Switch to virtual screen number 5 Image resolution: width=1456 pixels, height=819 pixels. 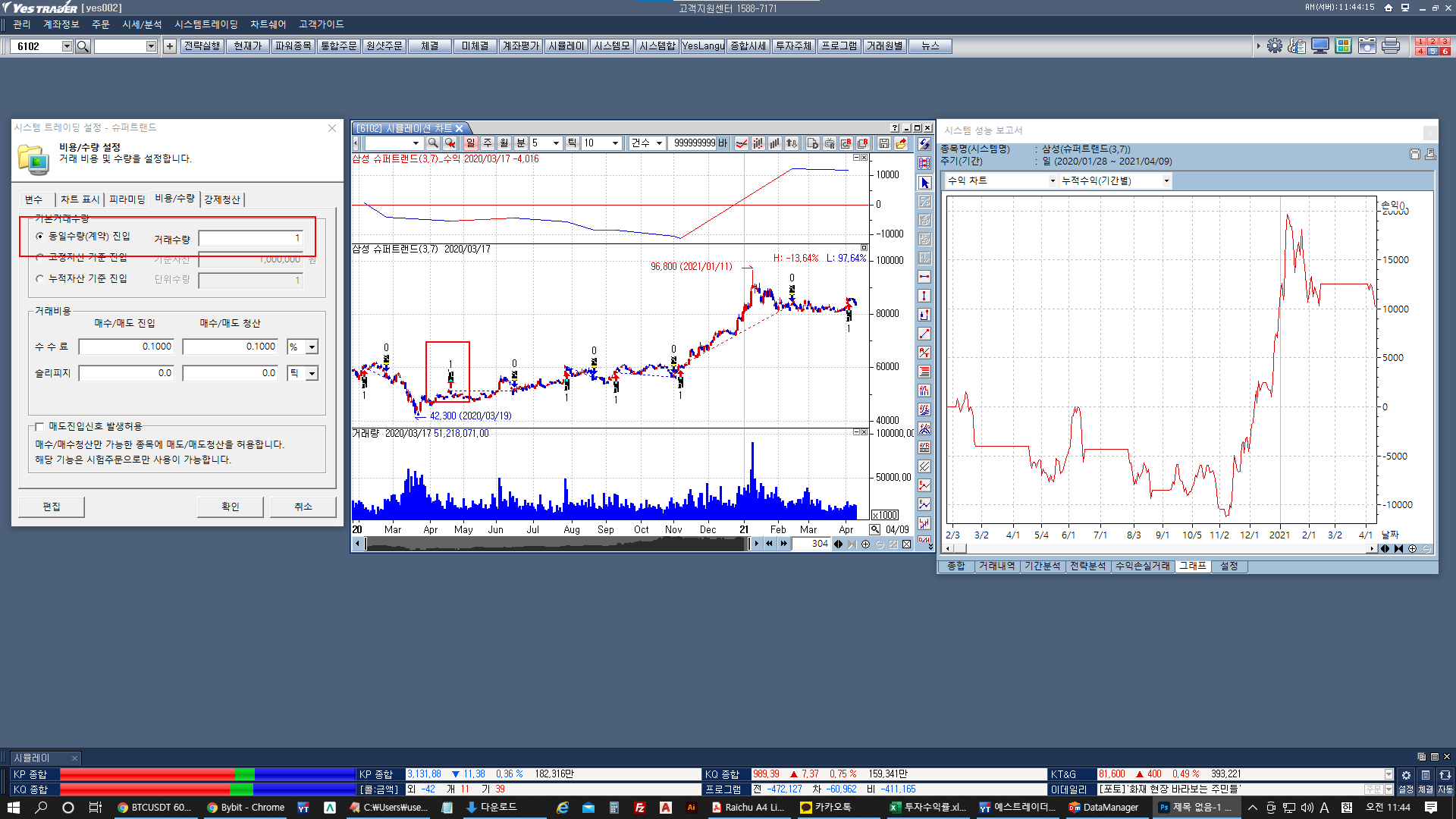1432,52
